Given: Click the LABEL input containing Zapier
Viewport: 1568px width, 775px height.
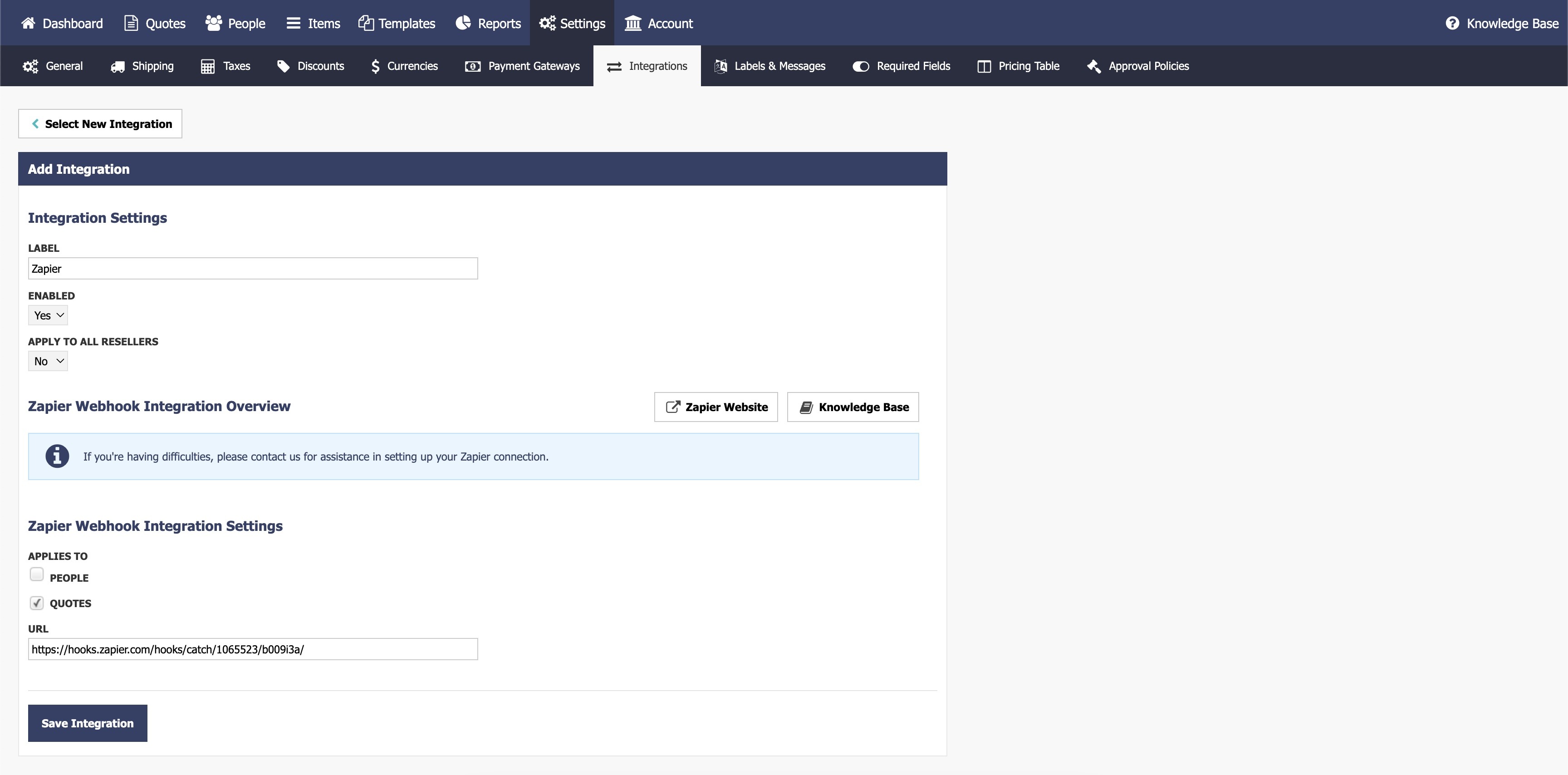Looking at the screenshot, I should pos(253,269).
